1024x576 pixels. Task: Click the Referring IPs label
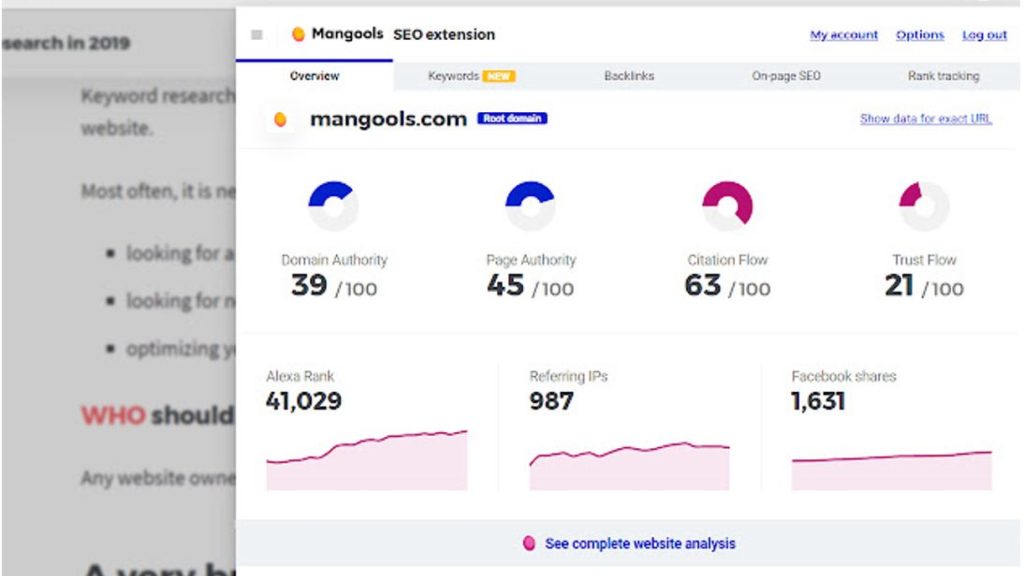coord(568,376)
